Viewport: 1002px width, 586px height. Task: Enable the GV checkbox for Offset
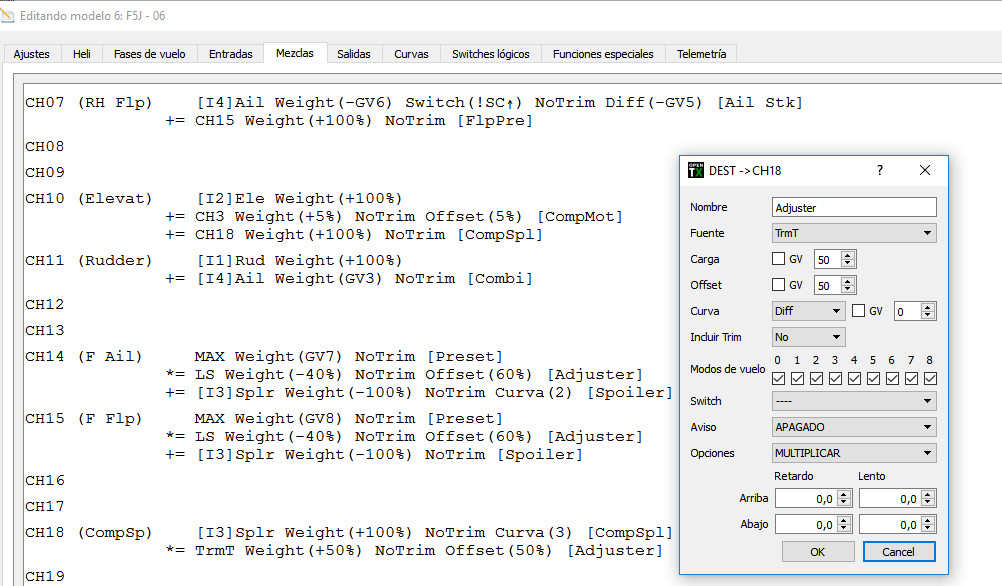pos(779,285)
